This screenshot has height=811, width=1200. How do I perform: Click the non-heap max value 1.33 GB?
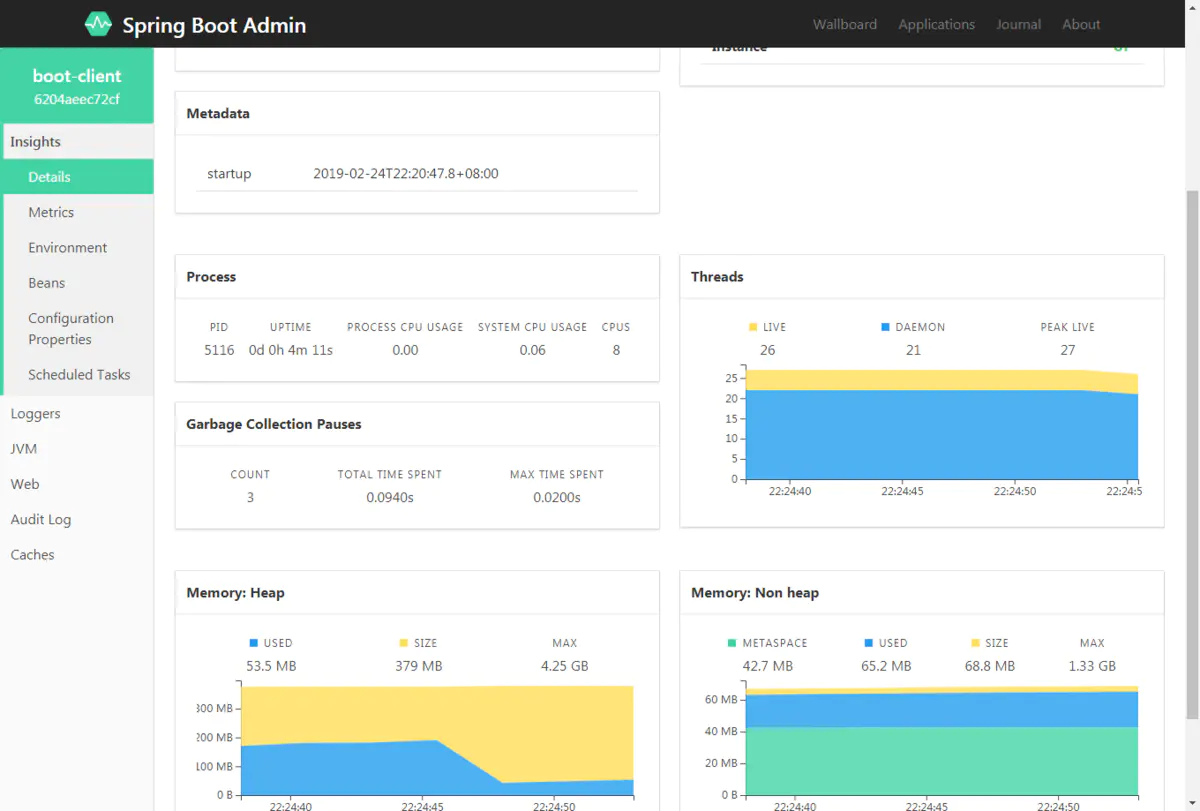tap(1092, 666)
